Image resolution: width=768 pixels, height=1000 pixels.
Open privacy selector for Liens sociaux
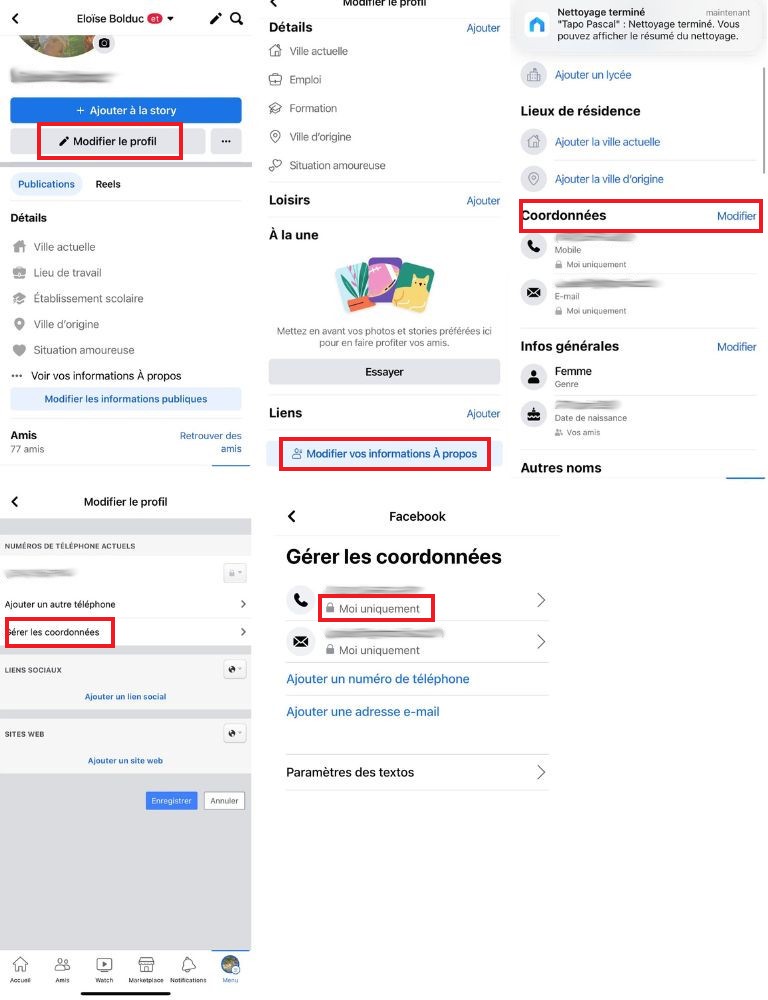pos(234,669)
